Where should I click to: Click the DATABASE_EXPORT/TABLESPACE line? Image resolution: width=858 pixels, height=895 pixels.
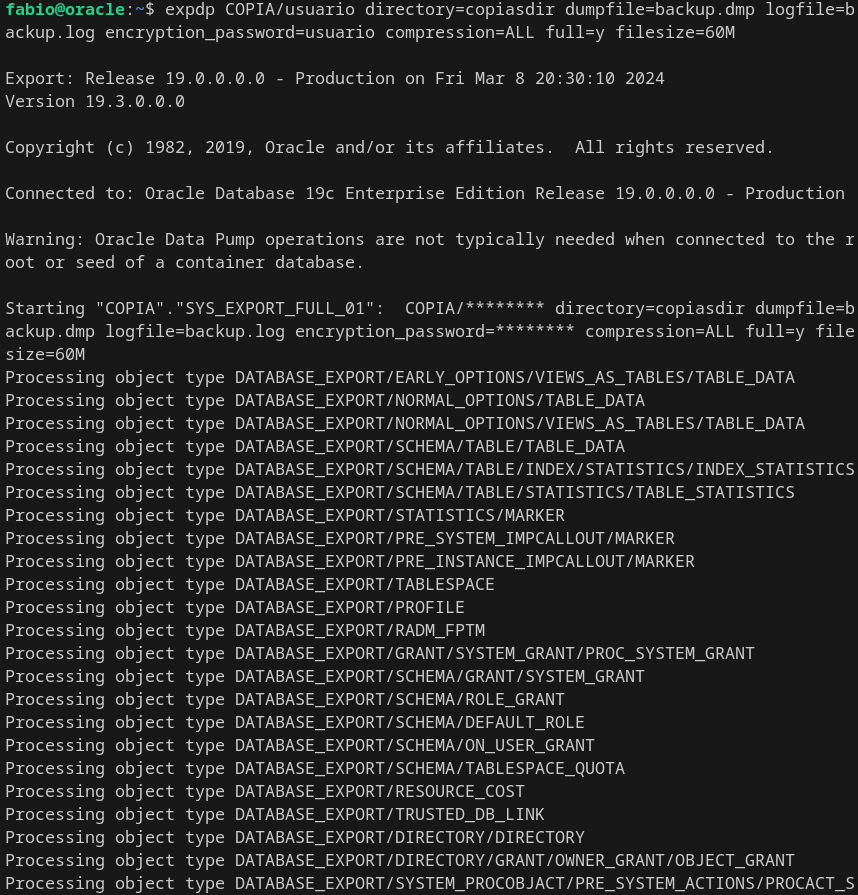(x=249, y=584)
